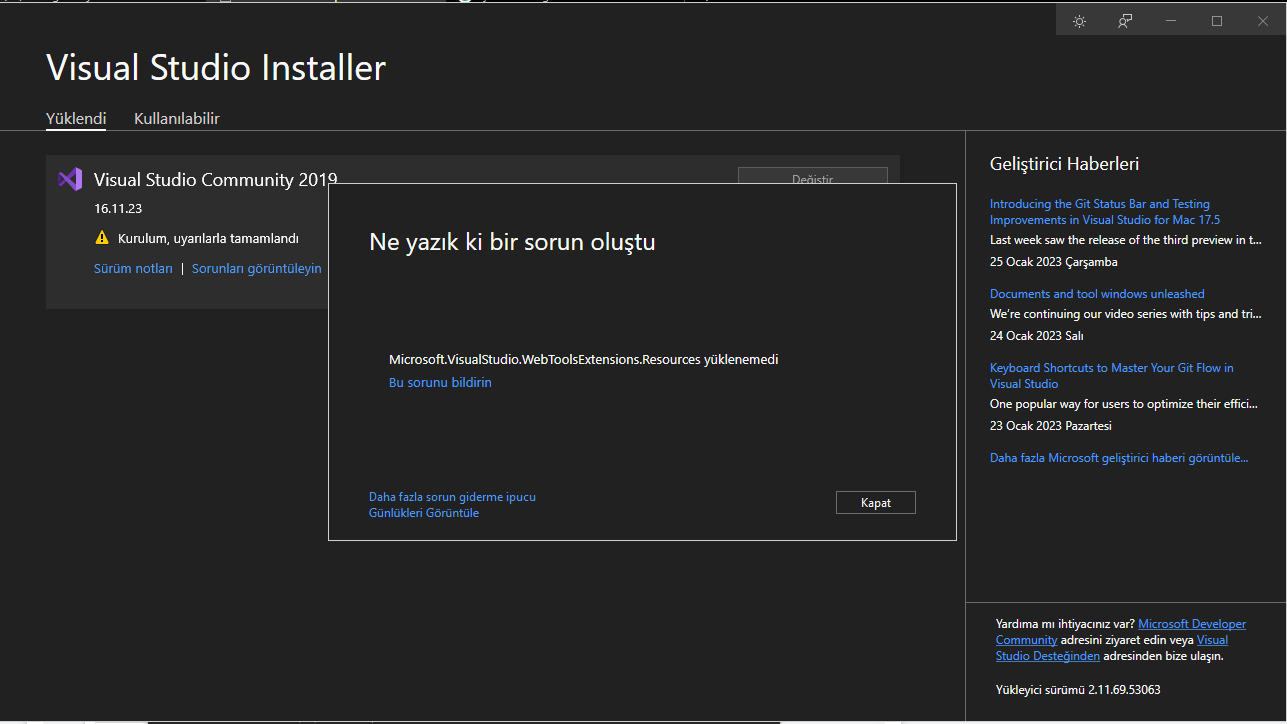The height and width of the screenshot is (724, 1287).
Task: Click the One popular way for users text
Action: click(1123, 404)
